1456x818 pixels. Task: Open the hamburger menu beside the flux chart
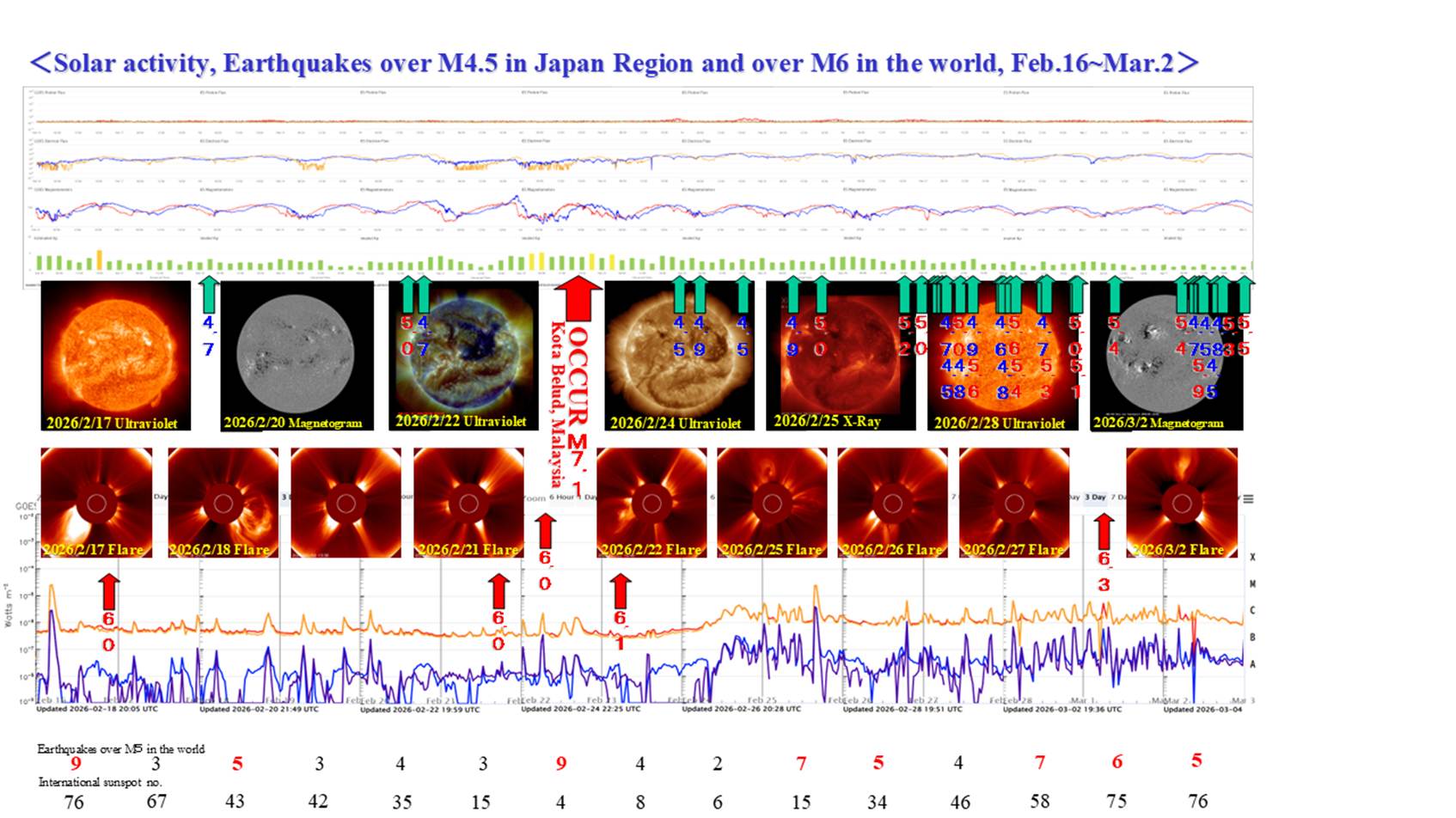click(x=1248, y=498)
